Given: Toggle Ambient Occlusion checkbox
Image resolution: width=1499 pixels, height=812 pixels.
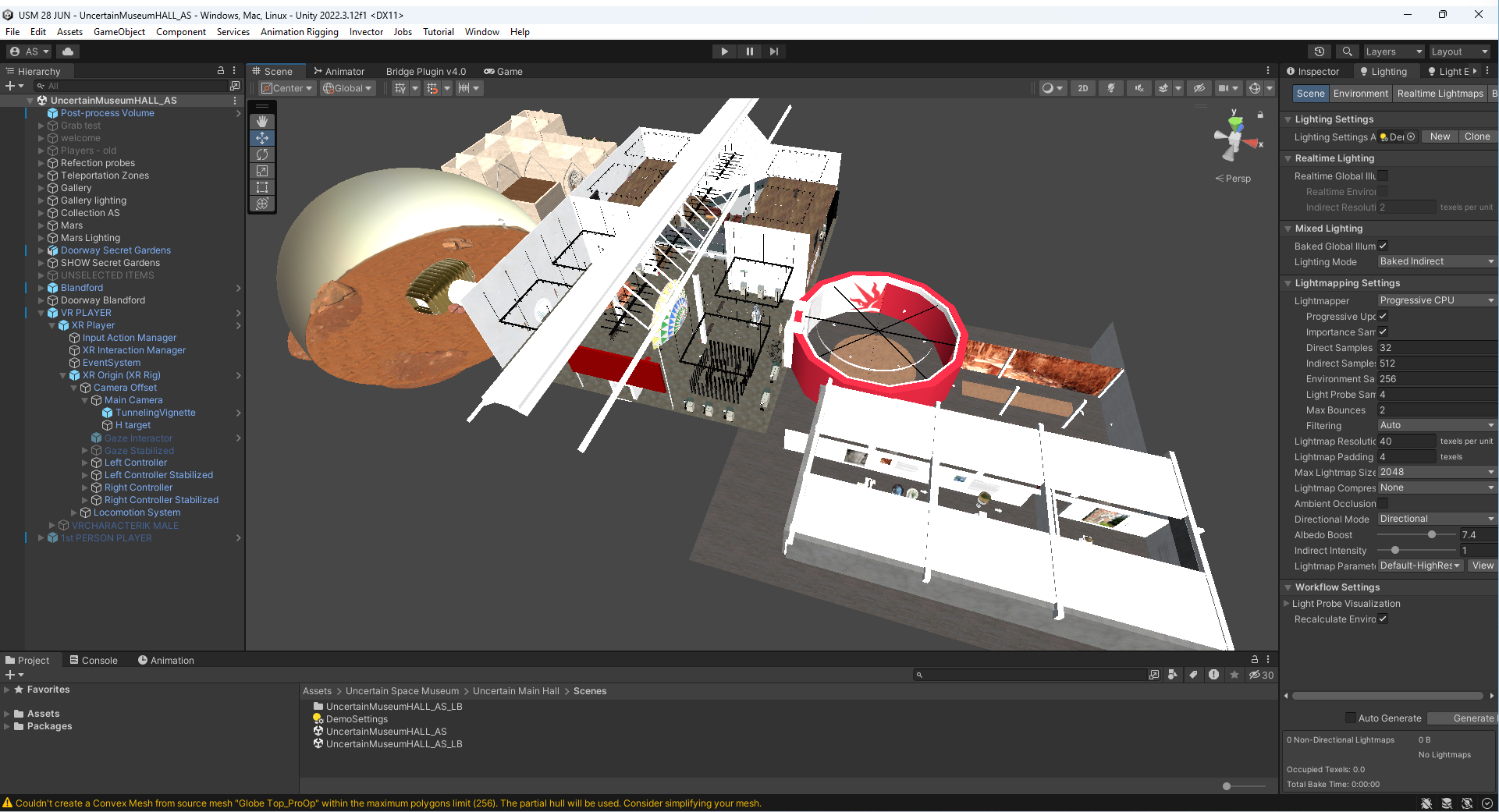Looking at the screenshot, I should point(1383,503).
